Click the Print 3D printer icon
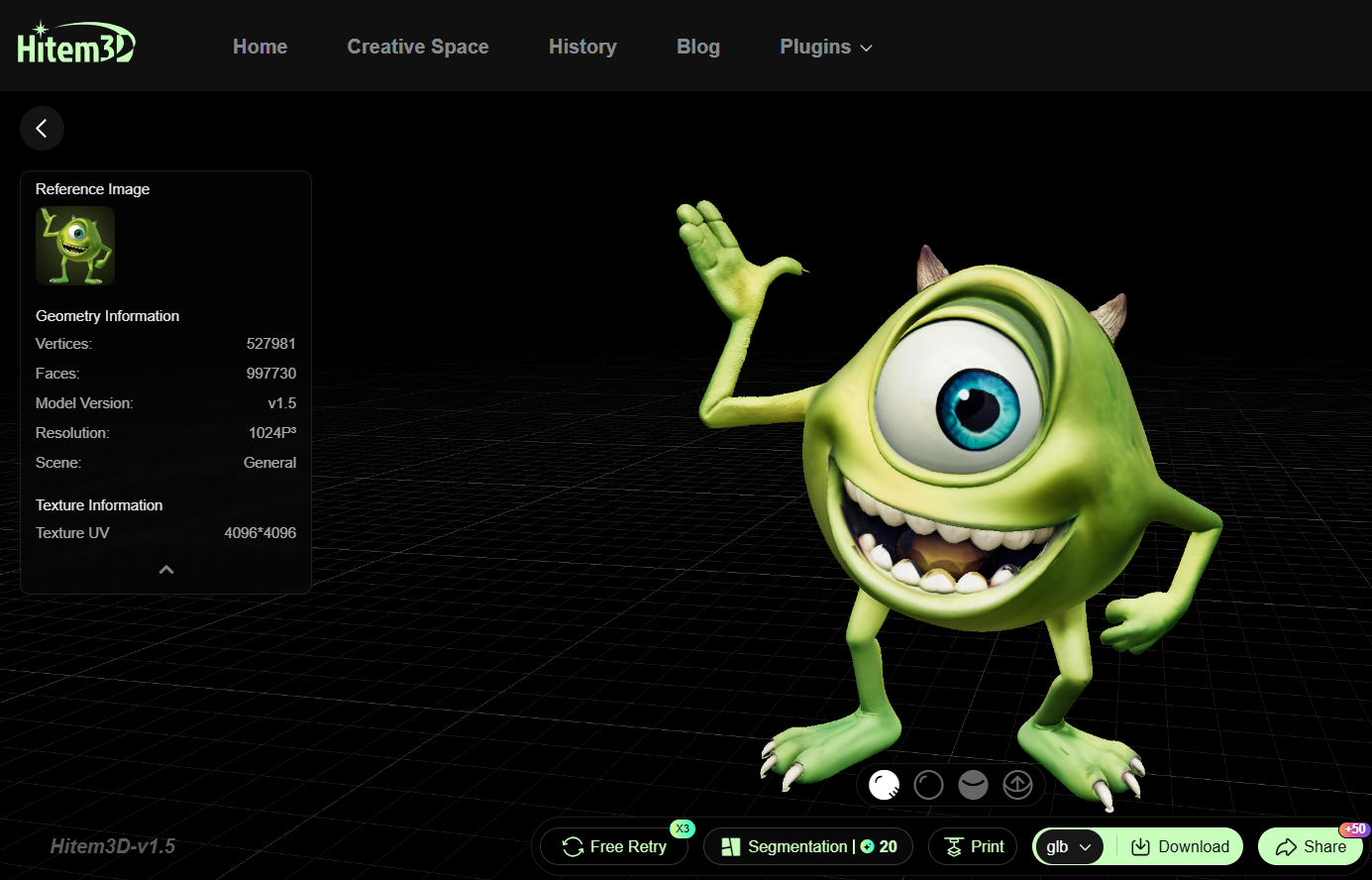 [954, 846]
